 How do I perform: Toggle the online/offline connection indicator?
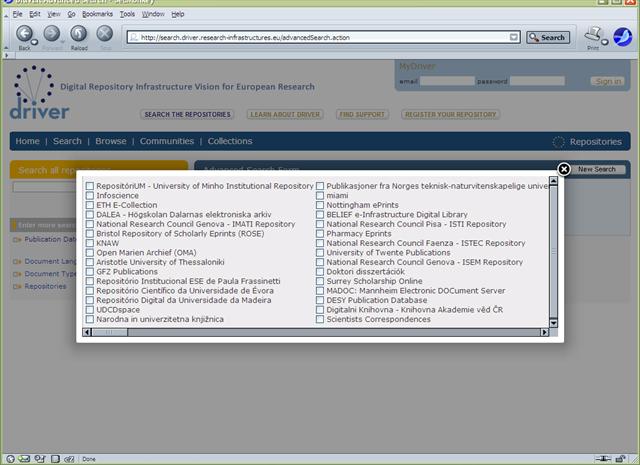[x=603, y=459]
